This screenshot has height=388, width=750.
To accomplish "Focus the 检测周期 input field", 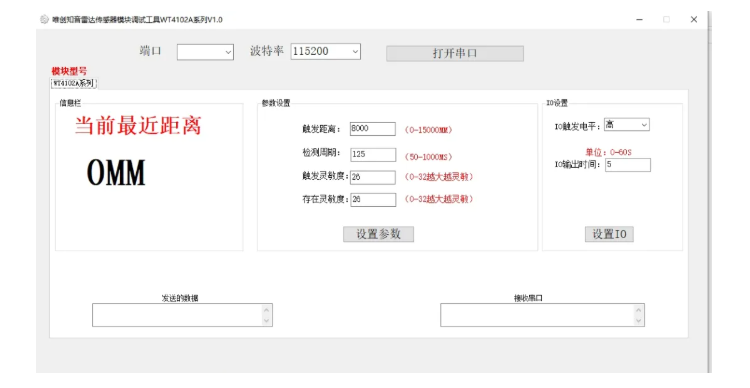I will [x=373, y=155].
